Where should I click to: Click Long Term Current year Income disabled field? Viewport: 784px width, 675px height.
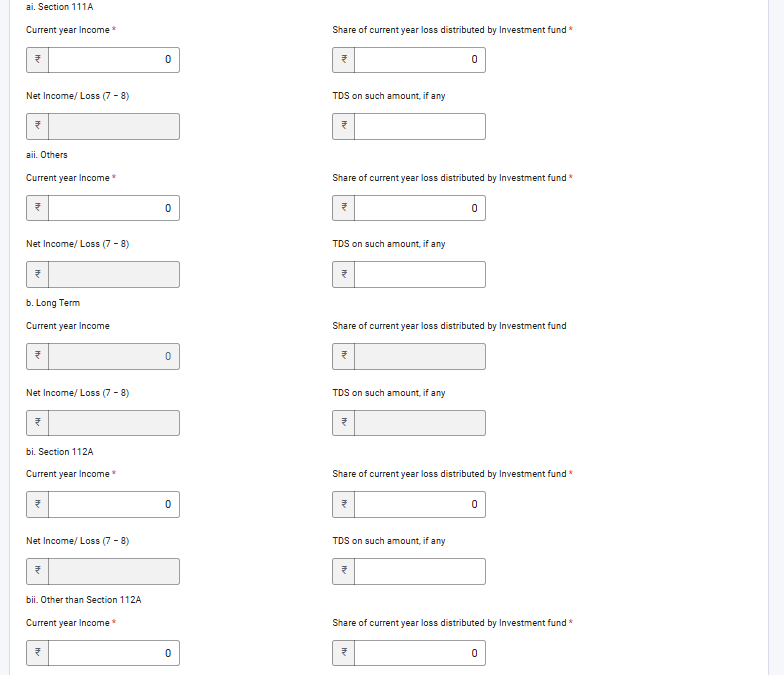[114, 356]
